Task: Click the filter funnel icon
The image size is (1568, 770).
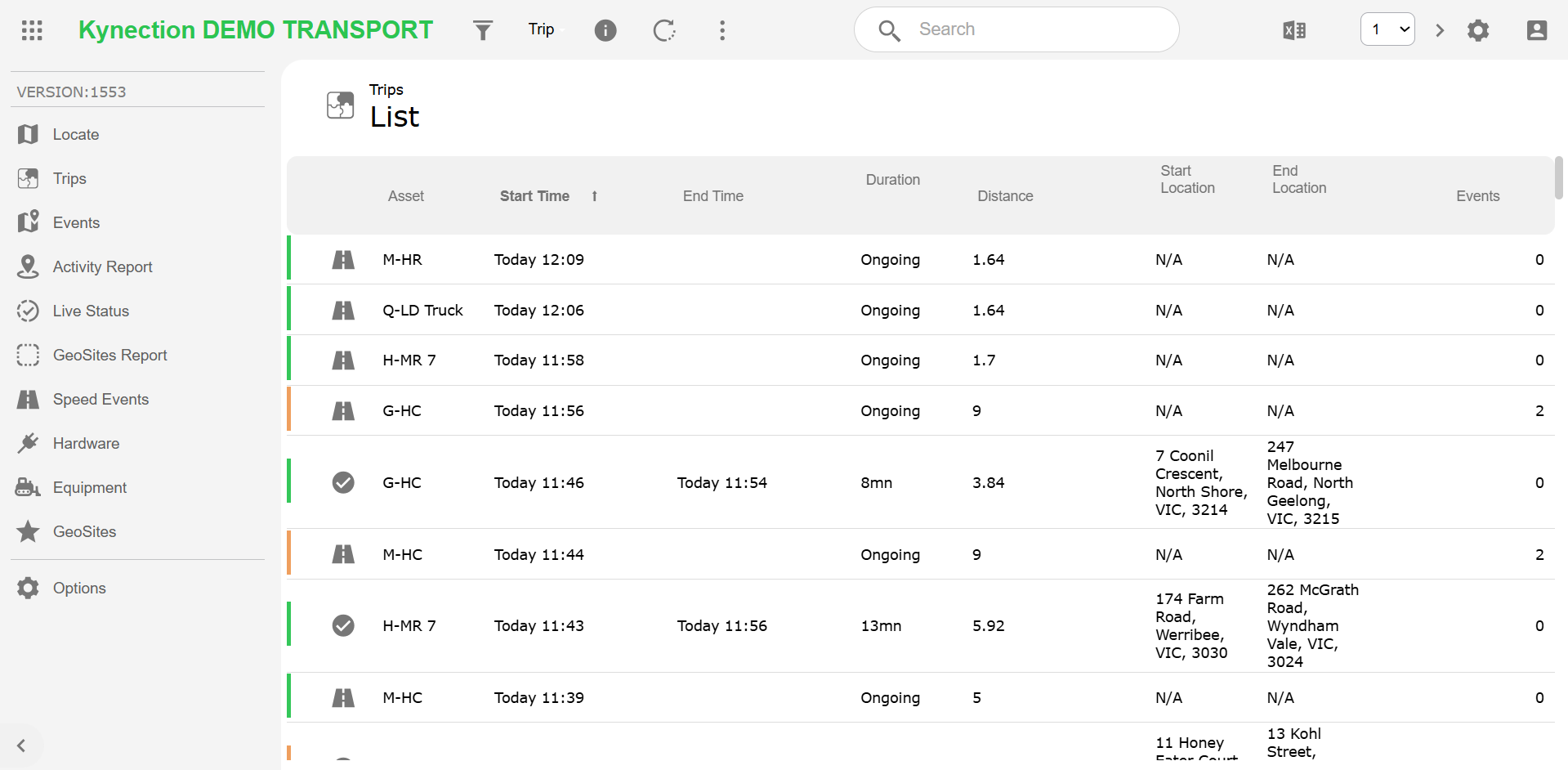Action: pos(483,30)
